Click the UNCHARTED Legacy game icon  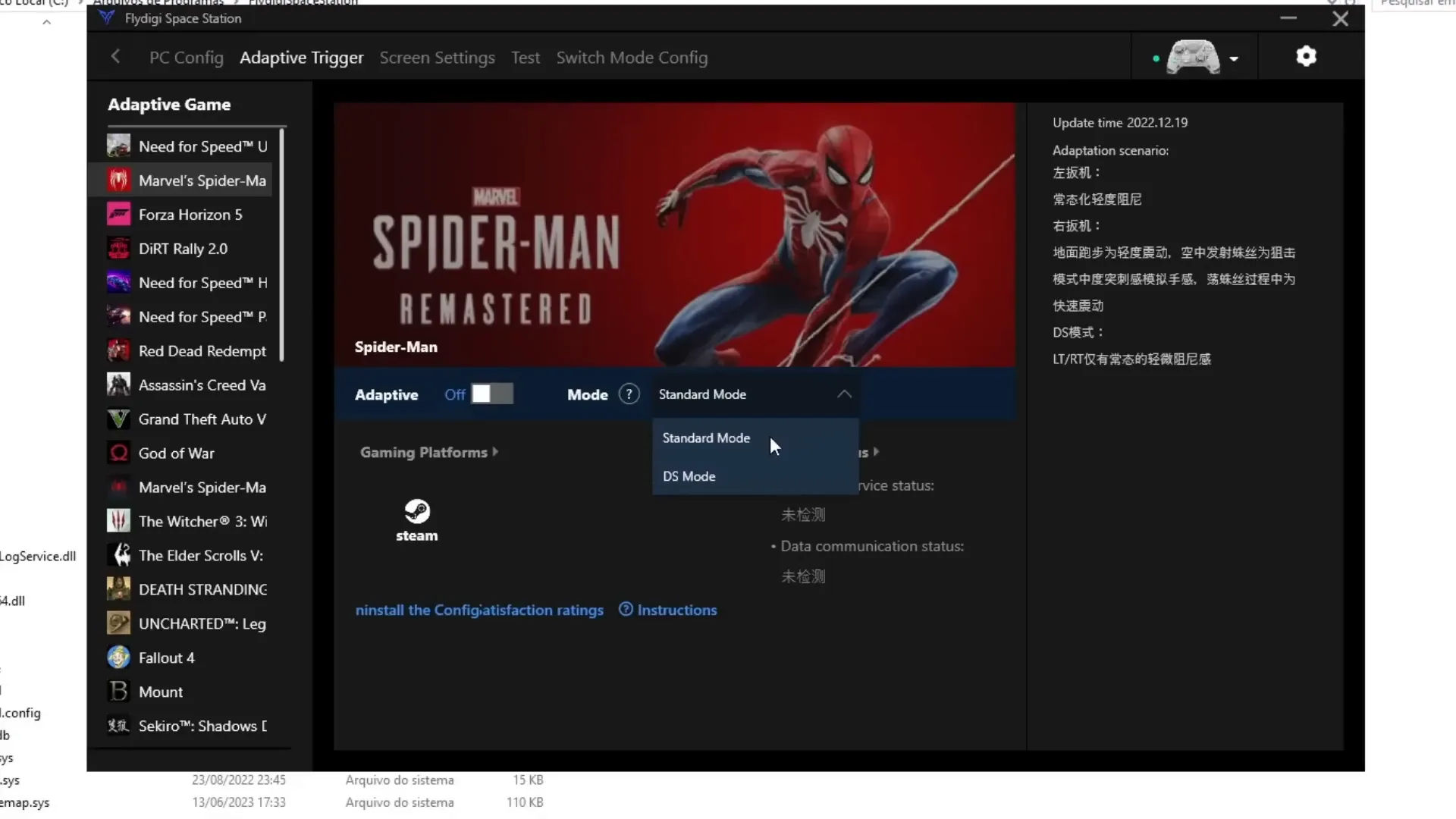click(118, 623)
